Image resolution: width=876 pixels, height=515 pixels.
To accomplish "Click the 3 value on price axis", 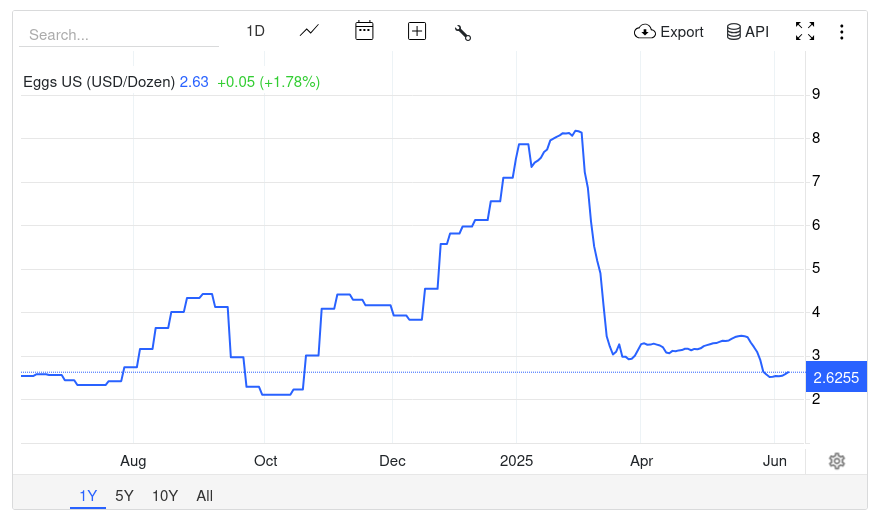I will (x=816, y=354).
